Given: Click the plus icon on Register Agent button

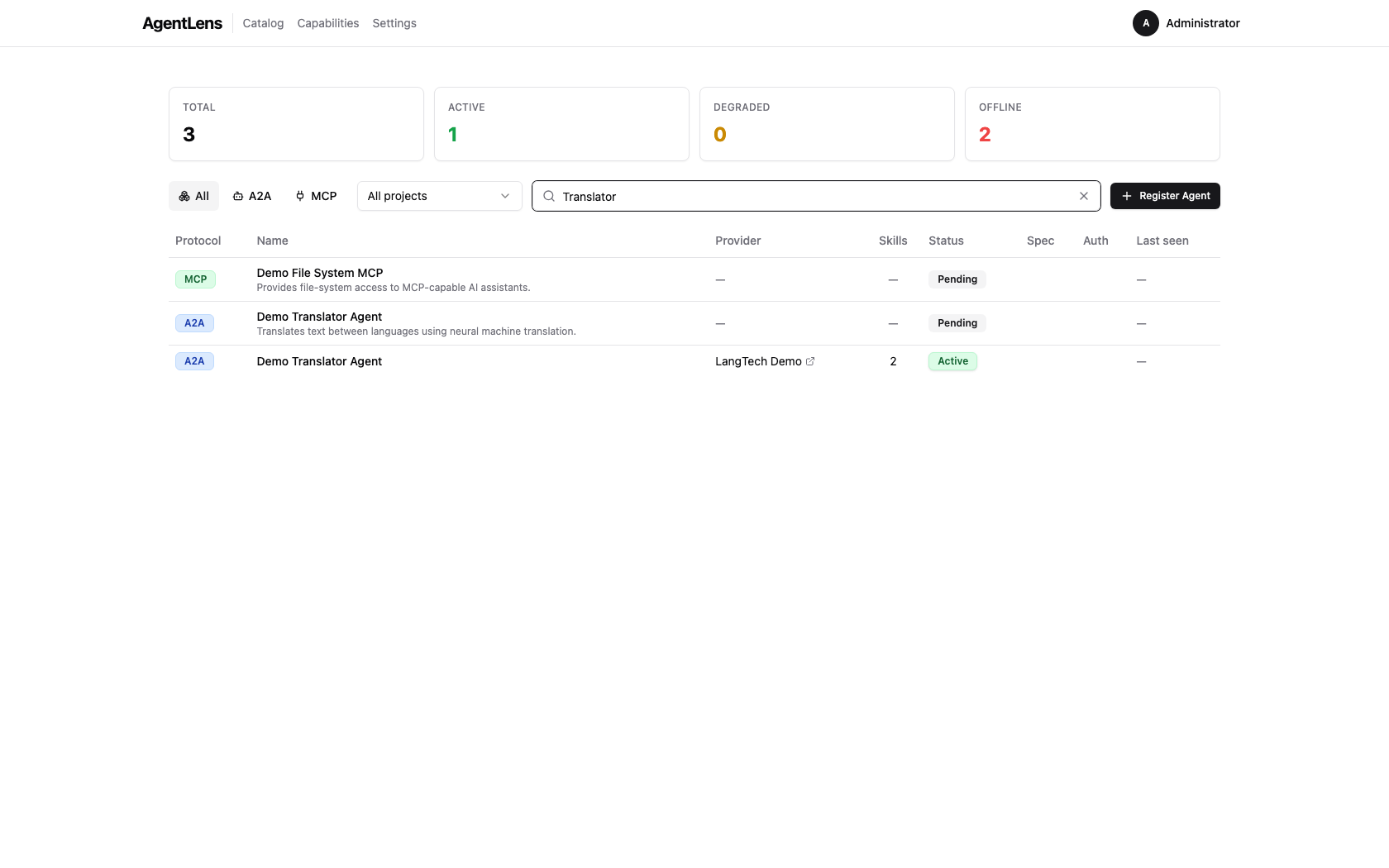Looking at the screenshot, I should point(1127,196).
